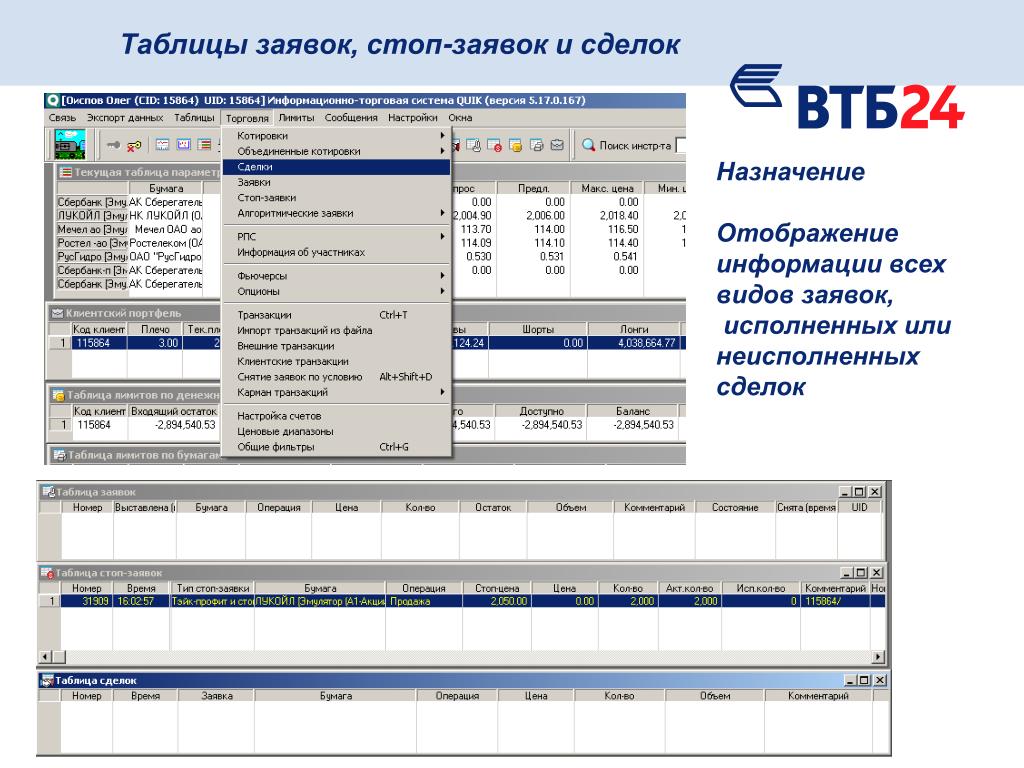
Task: Click icon of Текущая таблица параметров window
Action: pos(65,172)
